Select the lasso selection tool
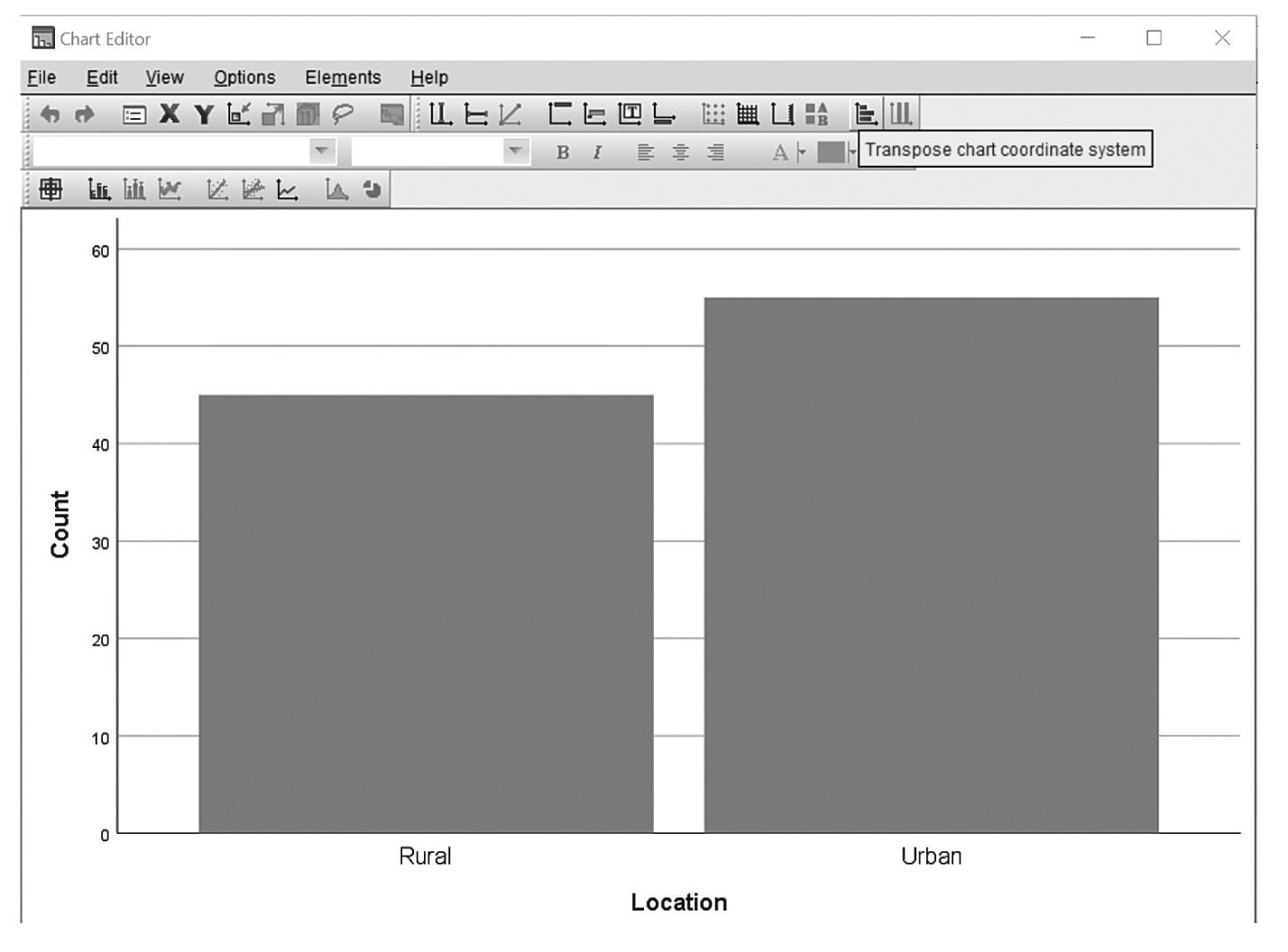1288x952 pixels. point(343,114)
